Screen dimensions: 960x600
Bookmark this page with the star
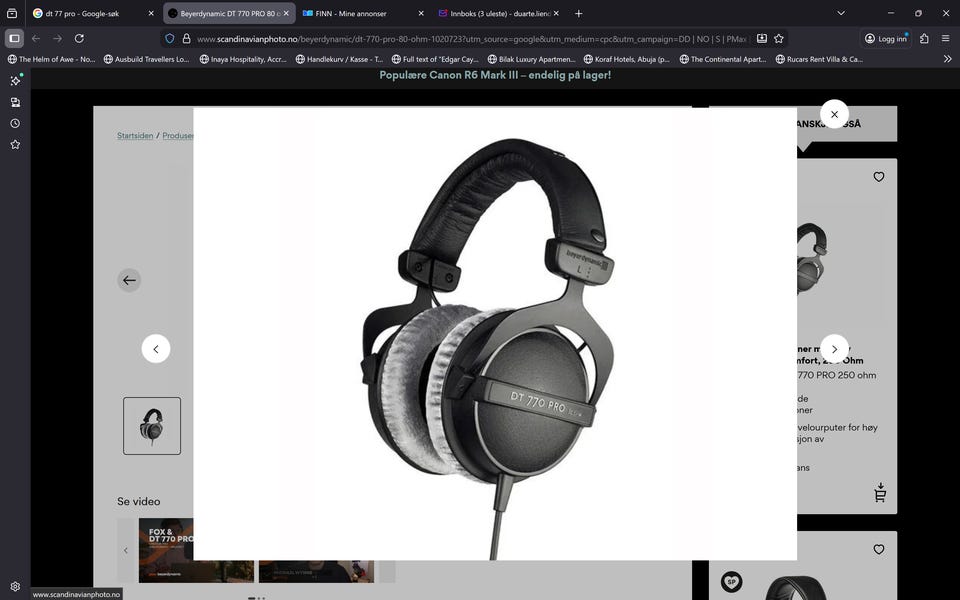pos(778,39)
